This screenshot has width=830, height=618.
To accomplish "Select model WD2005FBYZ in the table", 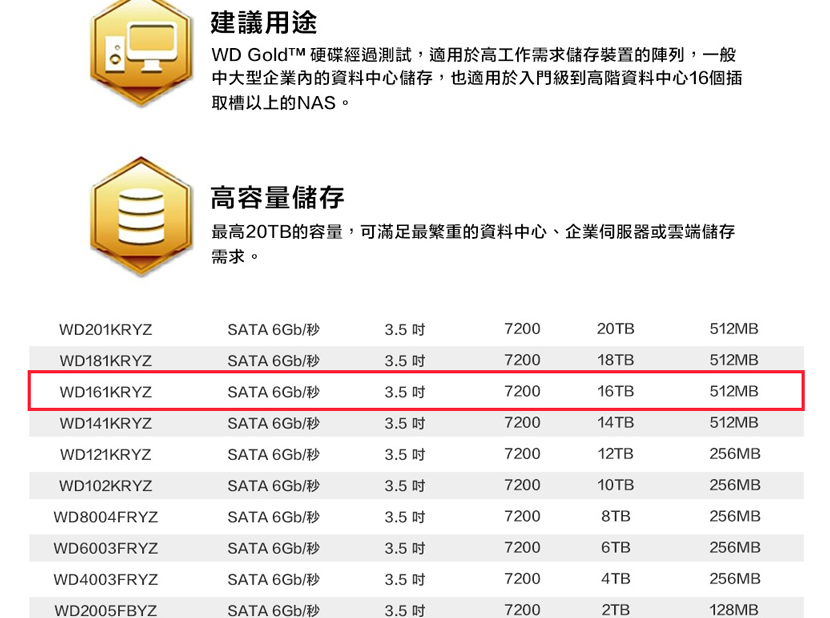I will [x=105, y=610].
